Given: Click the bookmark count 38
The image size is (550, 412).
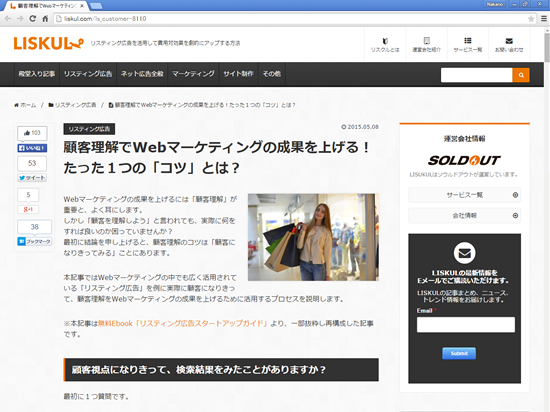Looking at the screenshot, I should coord(34,227).
